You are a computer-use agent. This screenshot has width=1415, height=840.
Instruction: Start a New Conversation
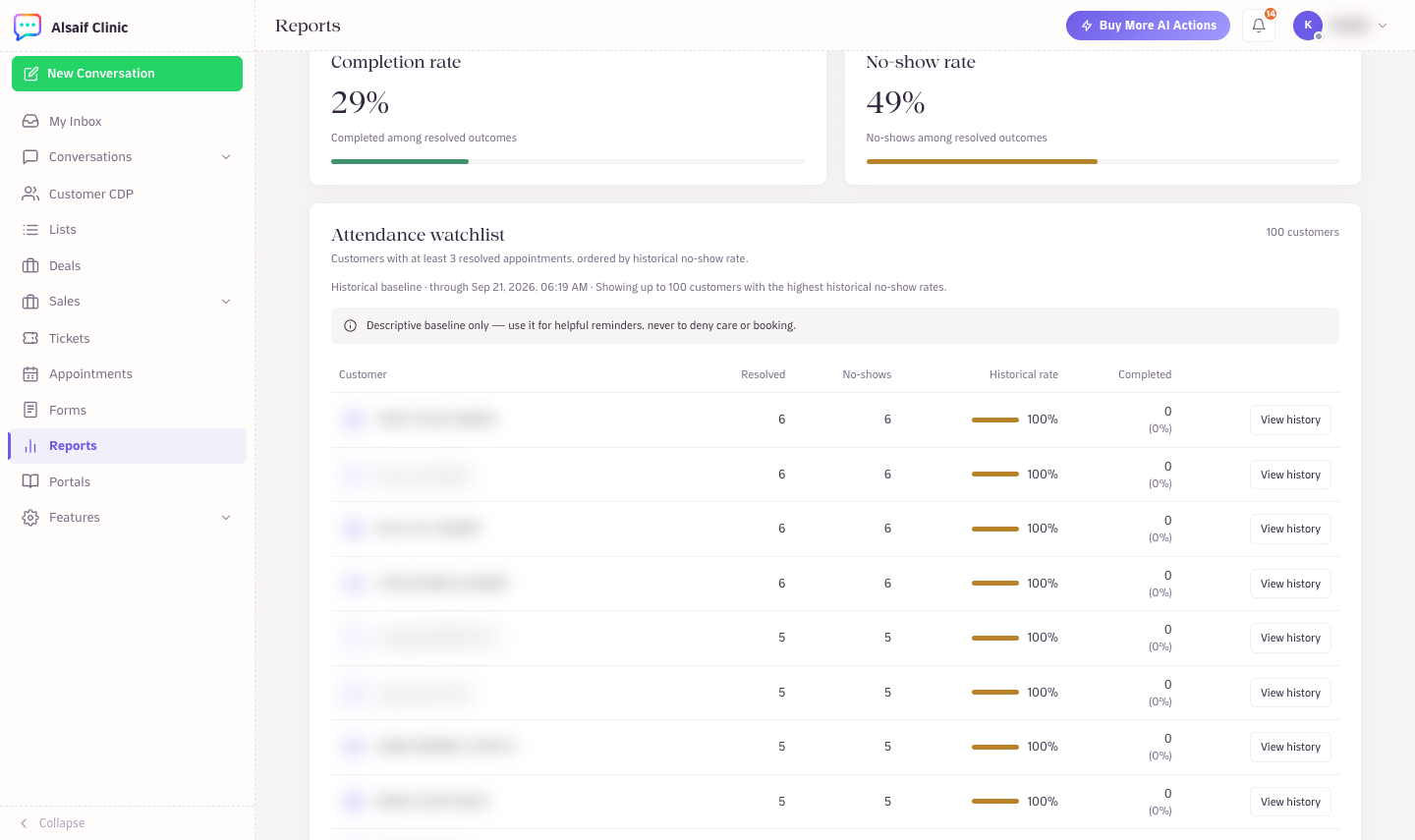tap(127, 74)
